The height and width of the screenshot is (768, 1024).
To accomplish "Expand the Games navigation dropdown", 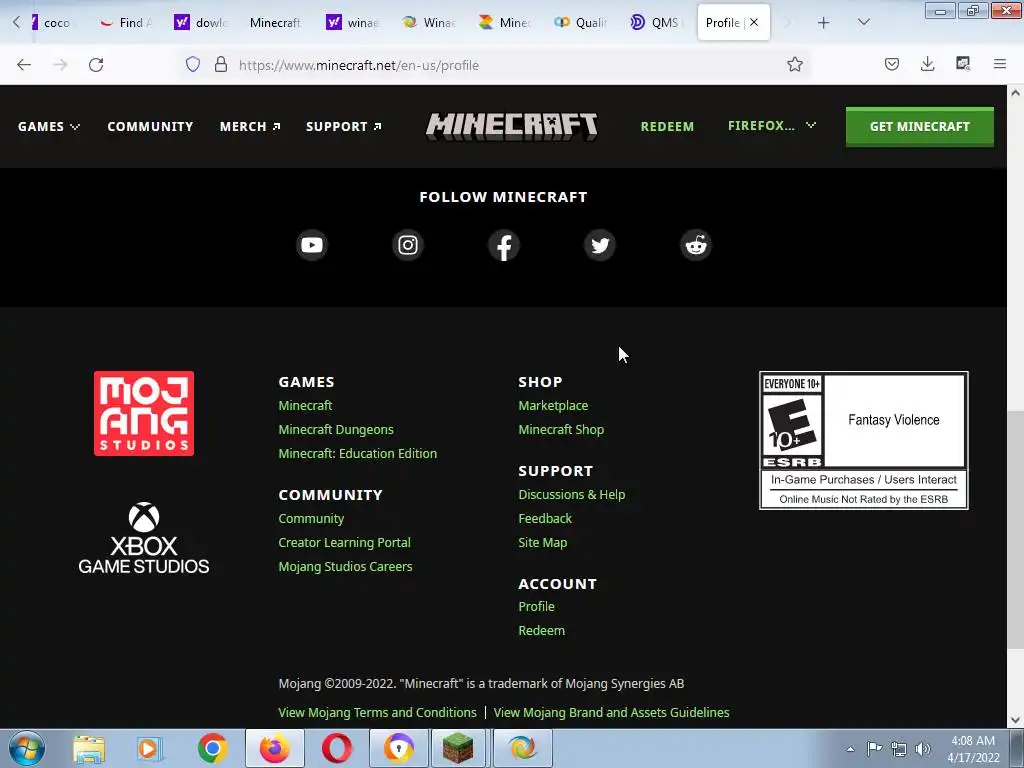I will click(49, 127).
